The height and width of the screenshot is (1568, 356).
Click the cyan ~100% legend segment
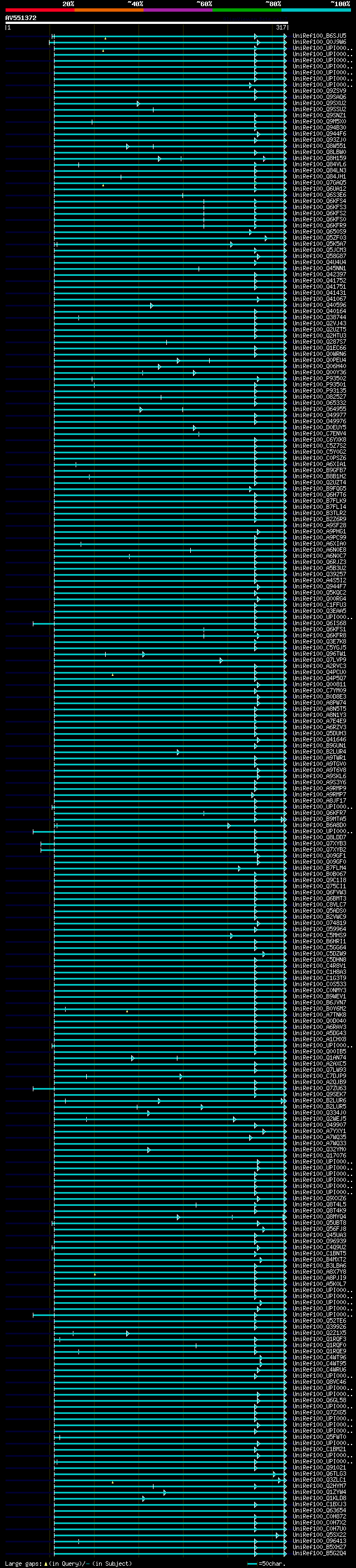click(316, 10)
